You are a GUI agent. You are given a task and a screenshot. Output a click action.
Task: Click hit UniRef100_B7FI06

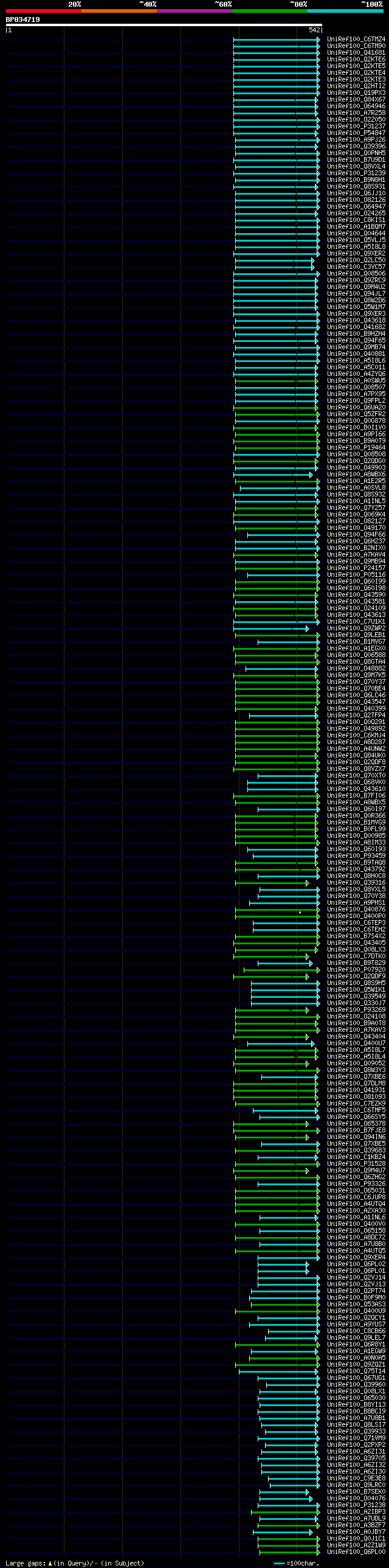pos(356,796)
